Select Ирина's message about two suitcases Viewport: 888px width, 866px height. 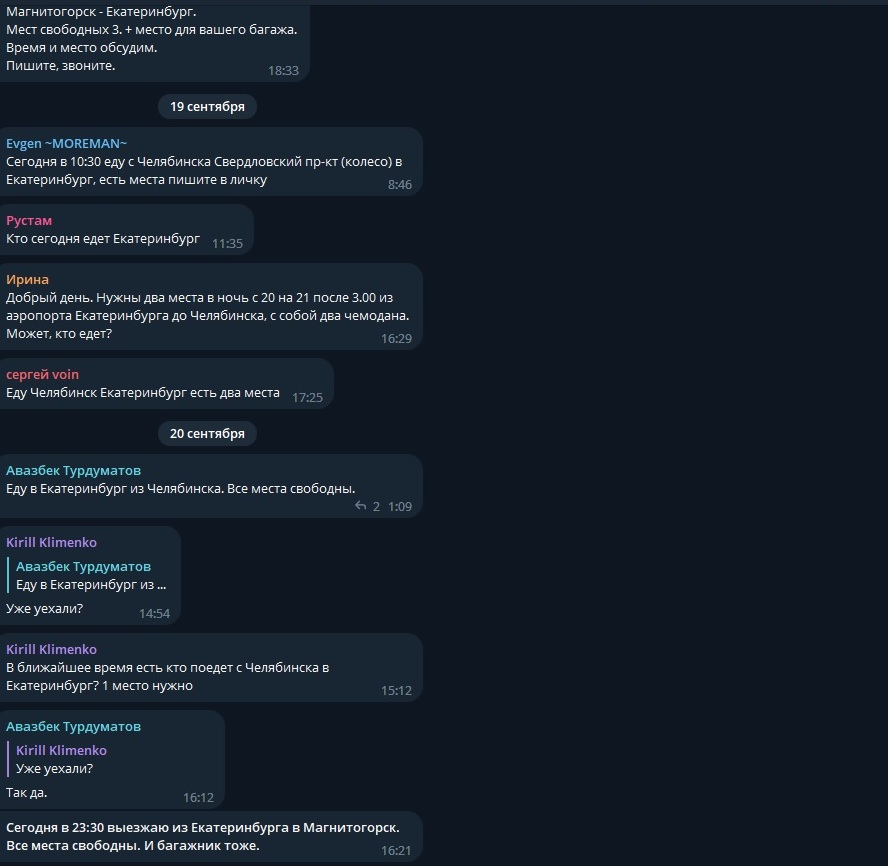pos(211,306)
